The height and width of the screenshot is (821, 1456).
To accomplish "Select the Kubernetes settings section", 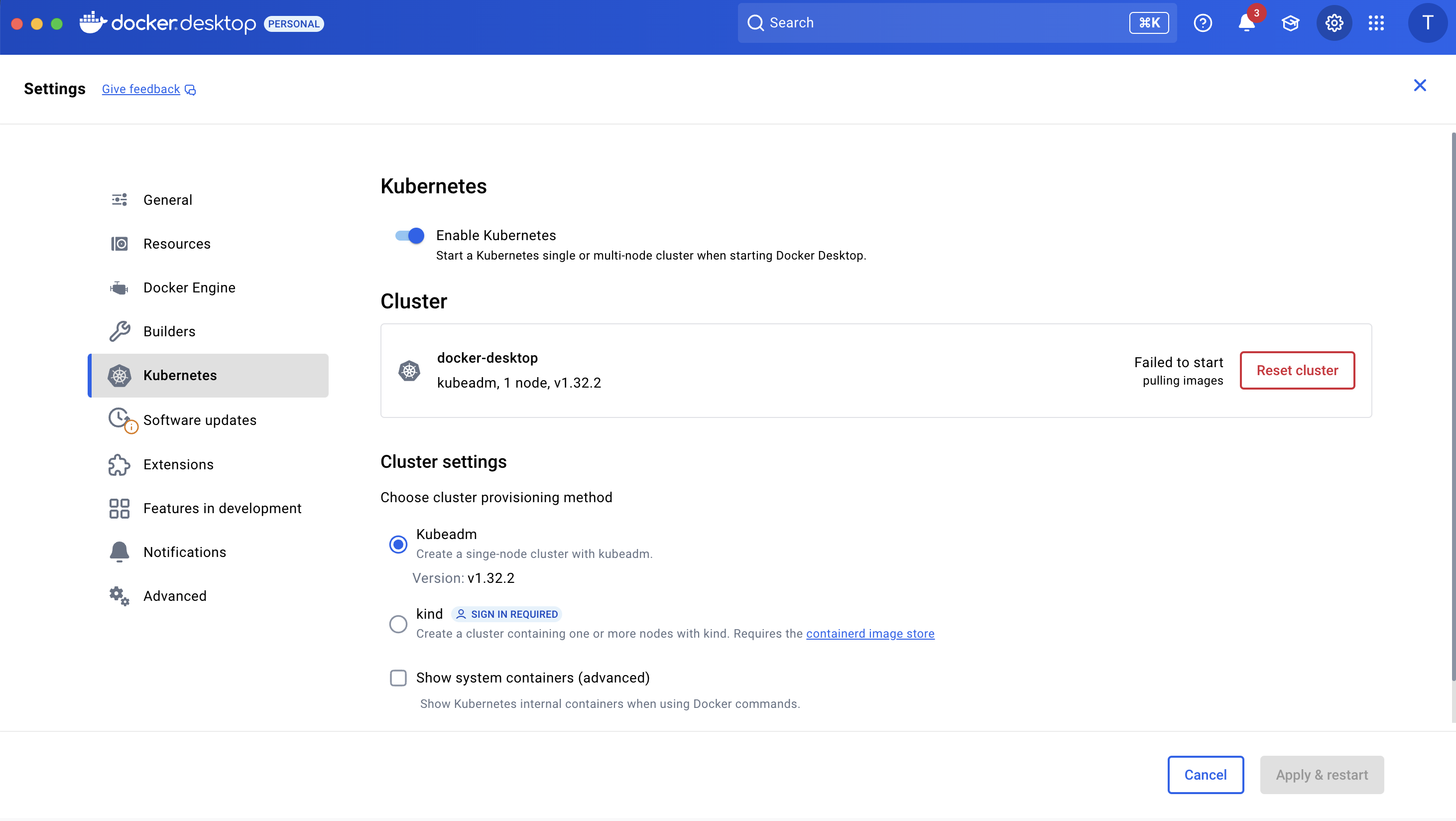I will [209, 376].
